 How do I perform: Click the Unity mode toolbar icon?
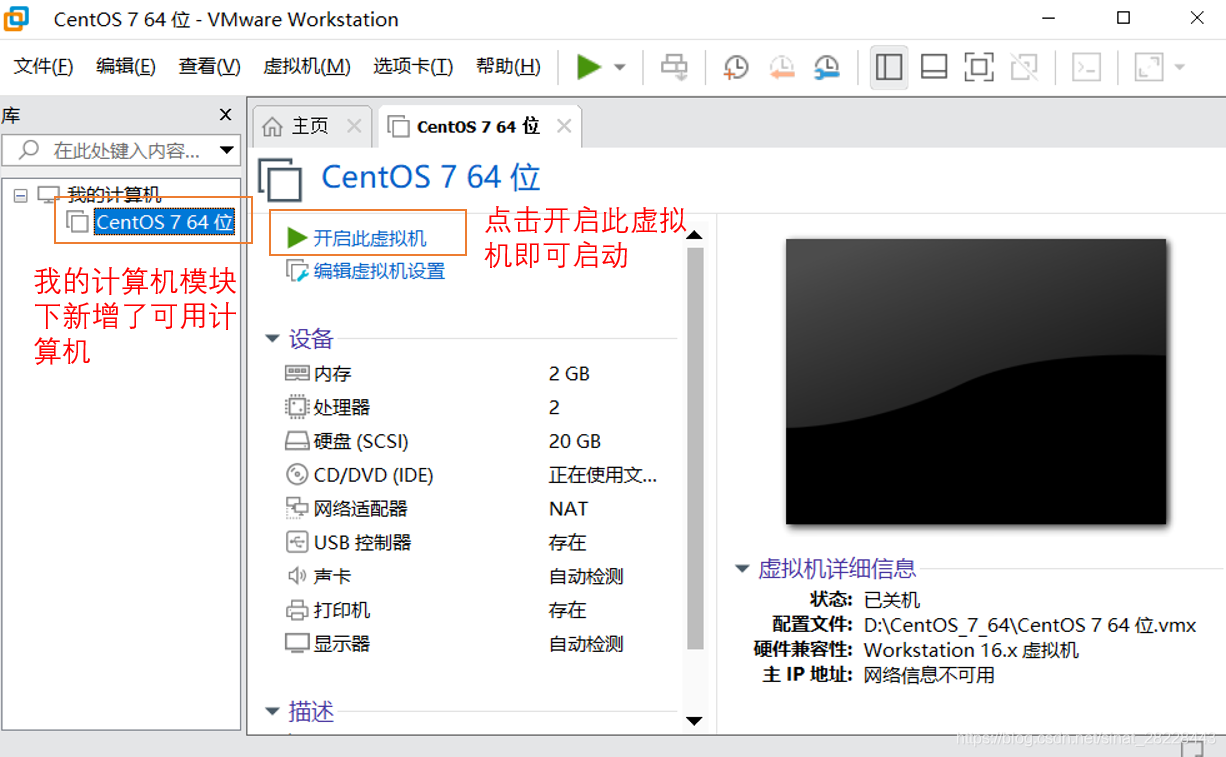click(1024, 67)
